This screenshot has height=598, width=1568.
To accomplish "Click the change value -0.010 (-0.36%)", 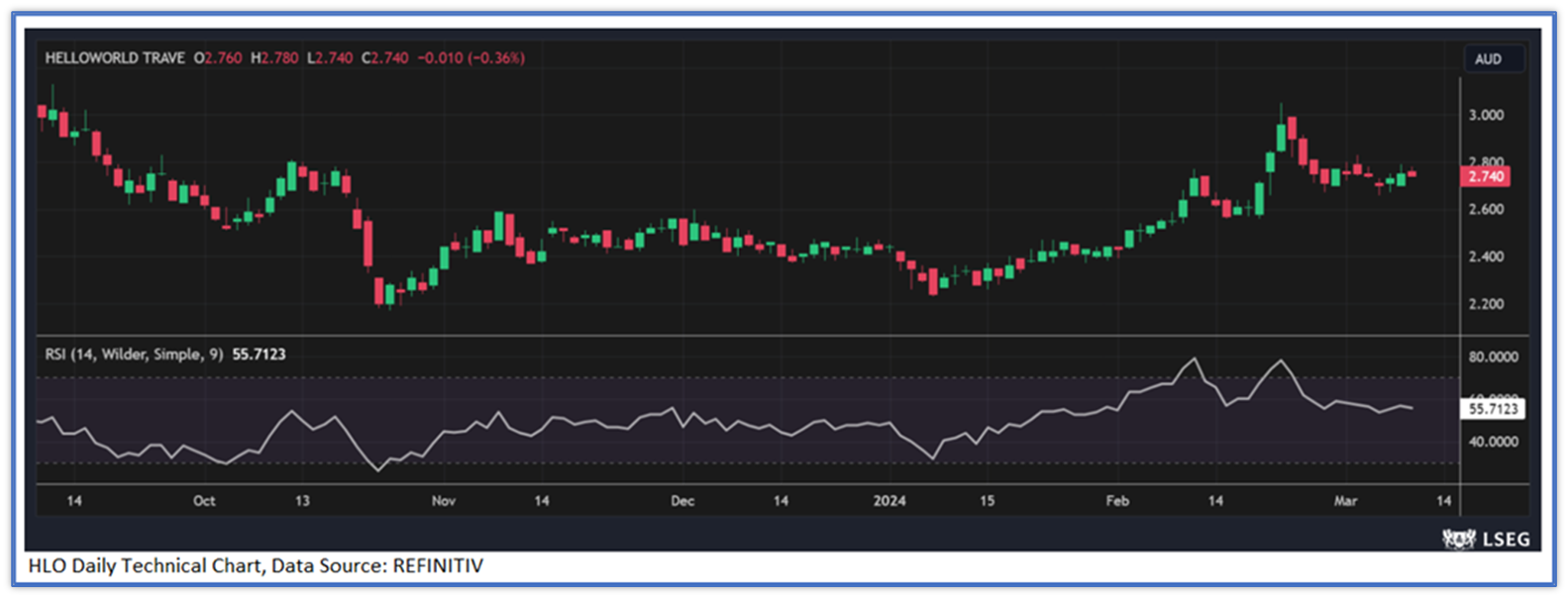I will click(471, 58).
